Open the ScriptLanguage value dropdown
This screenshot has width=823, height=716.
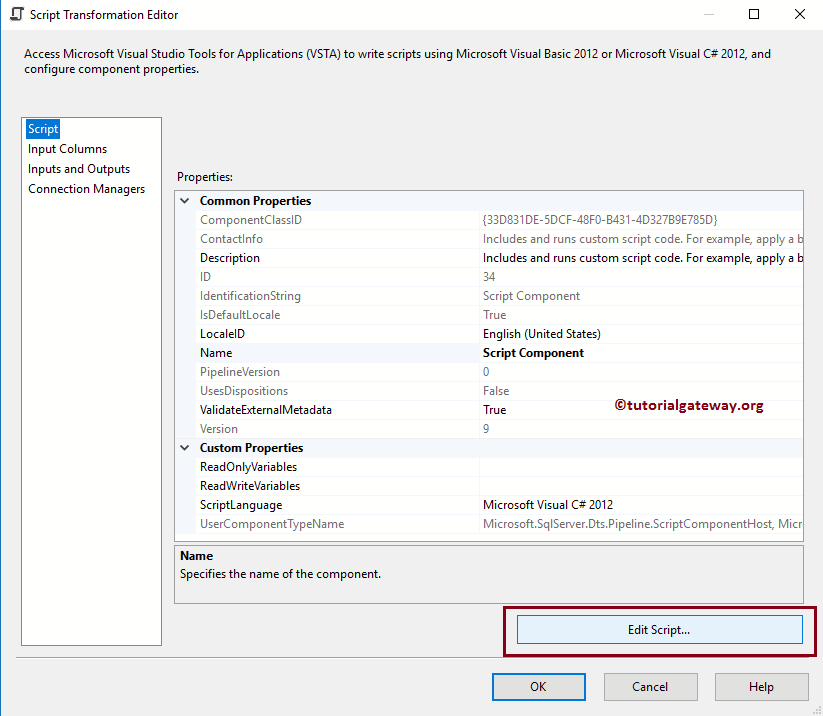pos(789,504)
